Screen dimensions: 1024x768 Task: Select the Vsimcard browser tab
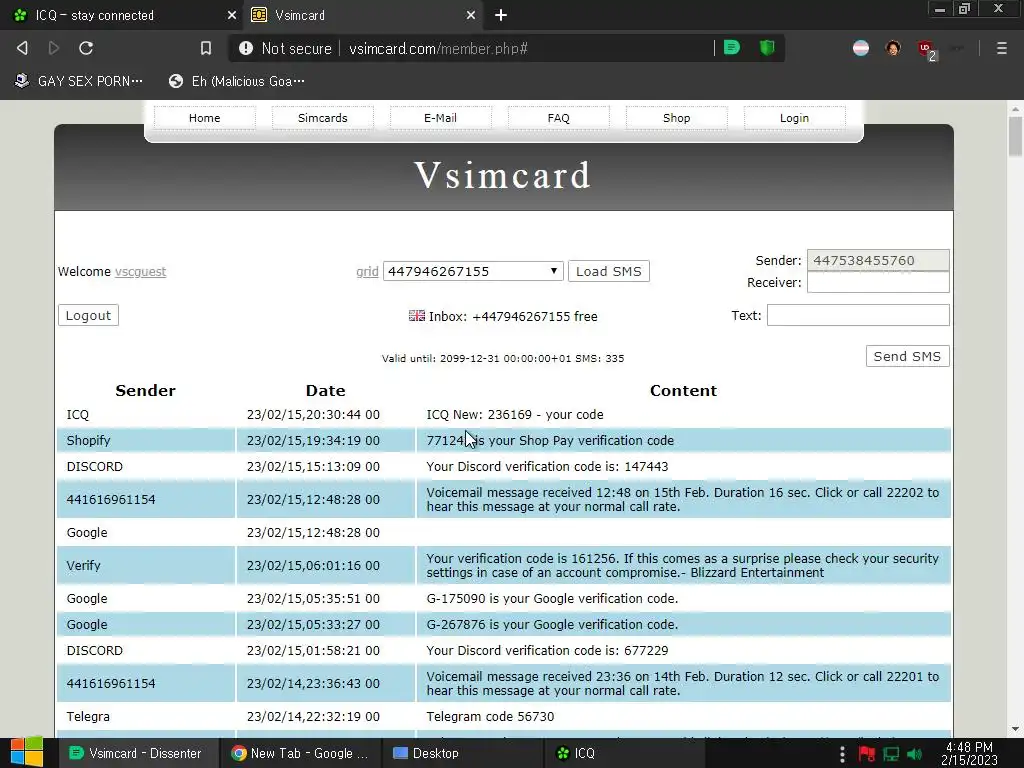pos(362,15)
